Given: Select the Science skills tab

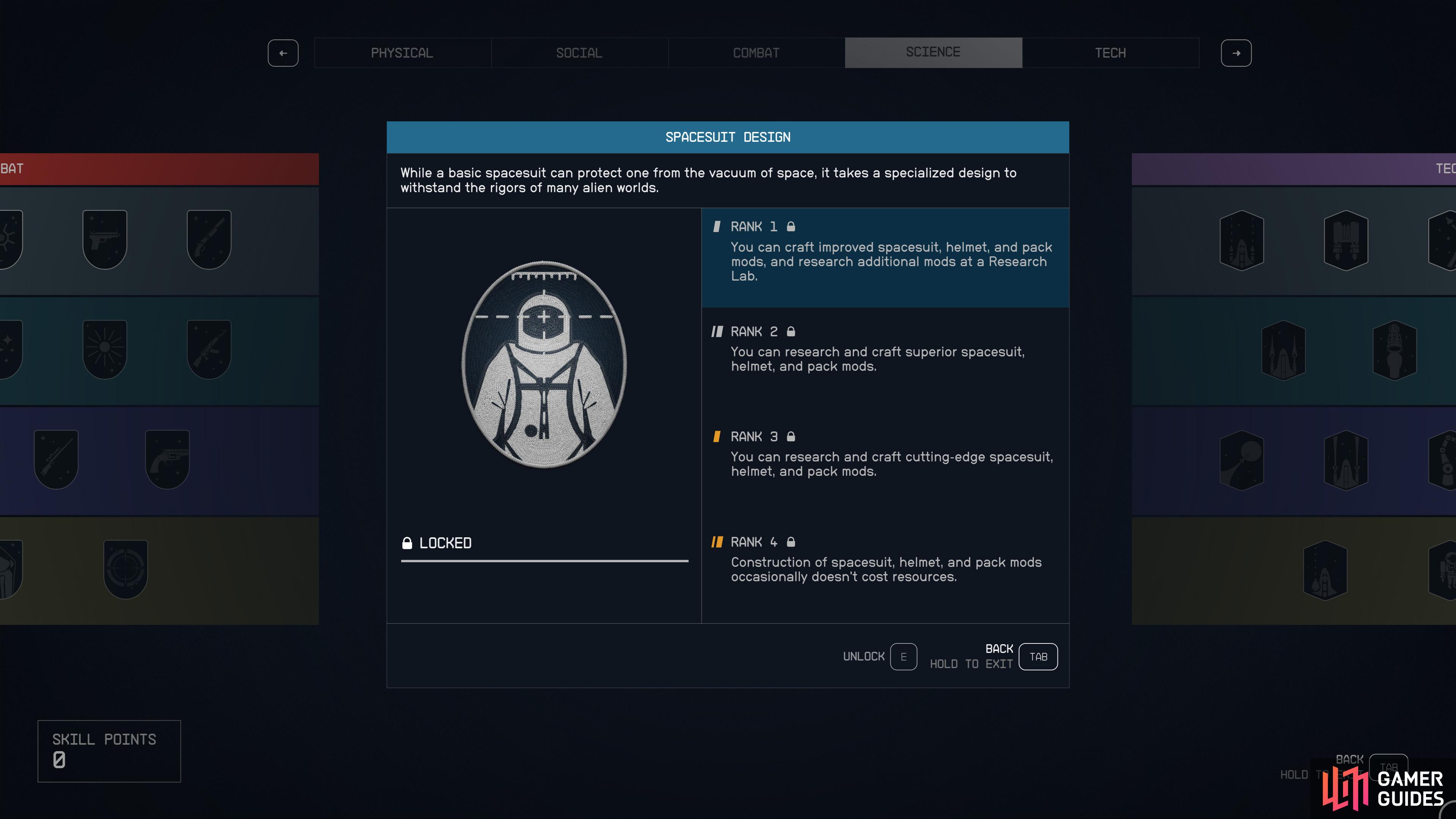Looking at the screenshot, I should click(x=933, y=53).
